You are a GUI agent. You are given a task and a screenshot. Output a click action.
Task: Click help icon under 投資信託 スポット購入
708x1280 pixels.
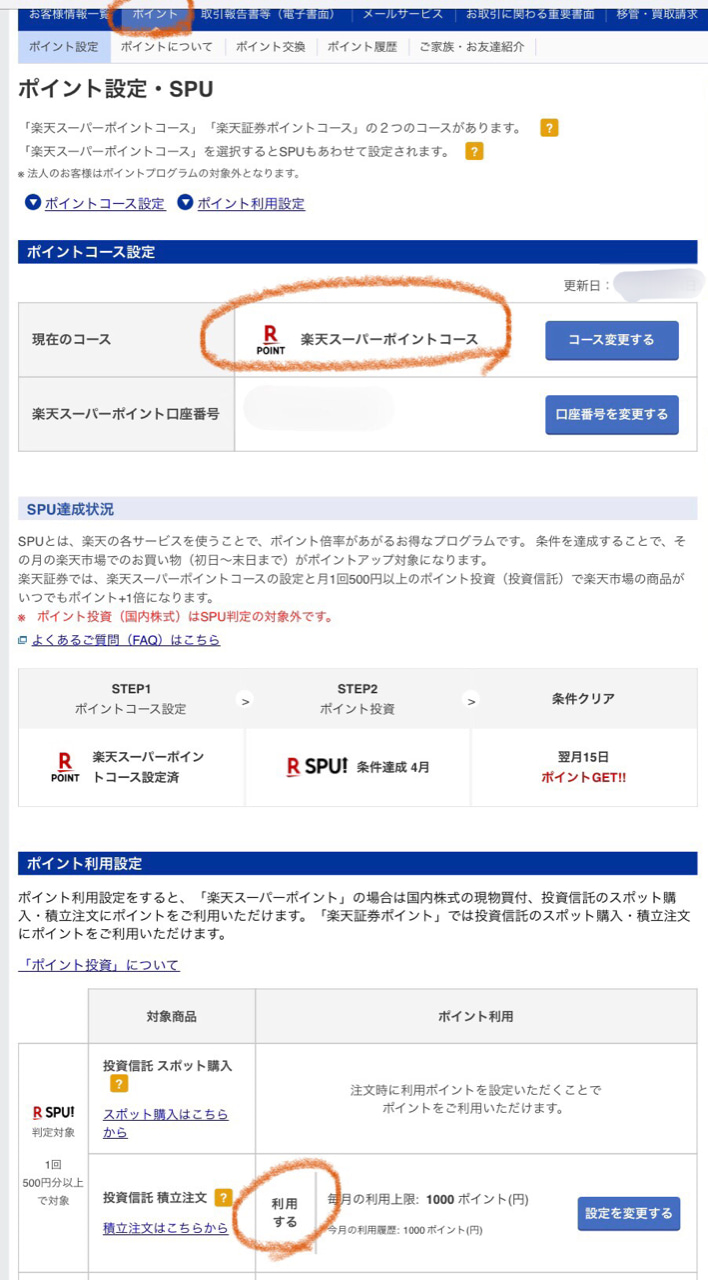[x=119, y=1084]
